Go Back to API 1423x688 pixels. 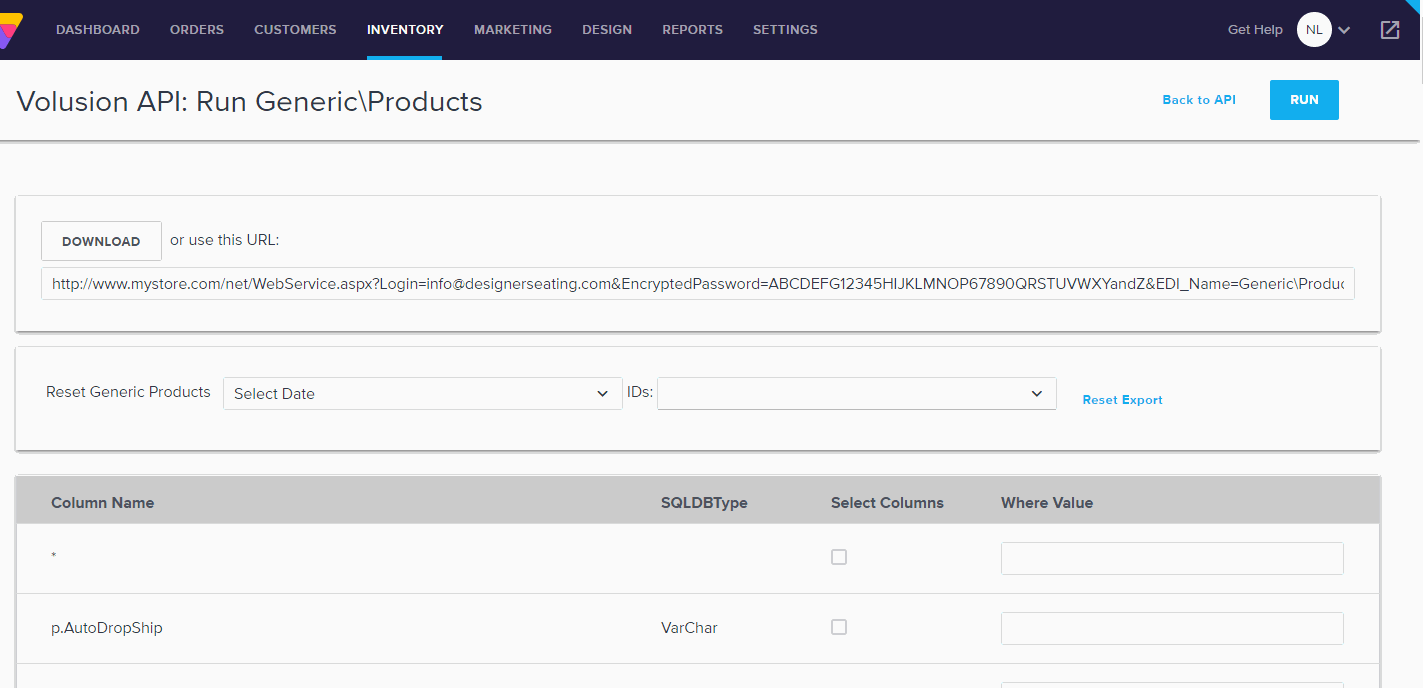(x=1199, y=100)
